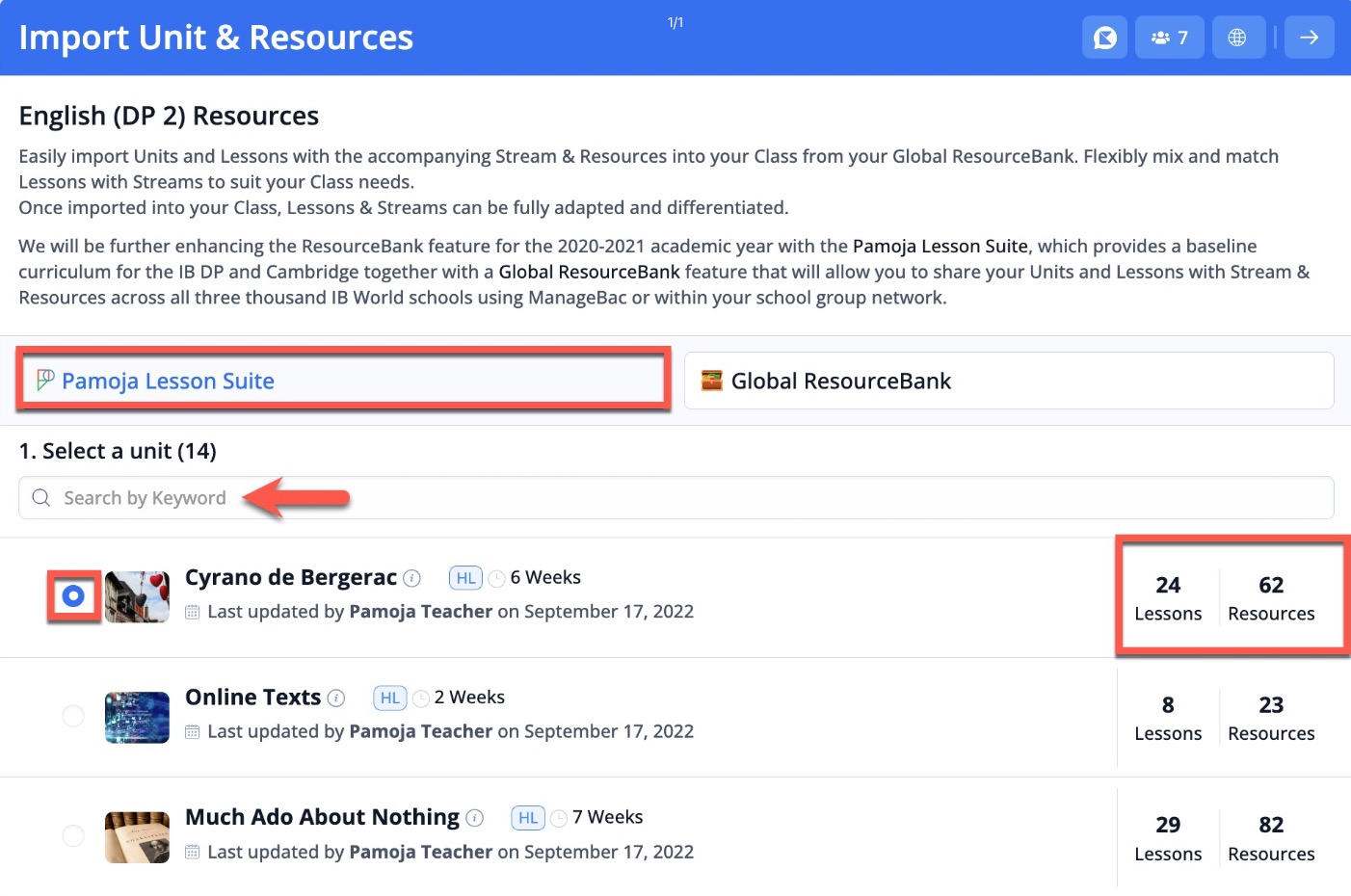This screenshot has height=896, width=1351.
Task: Click the arrow-right exit icon in header
Action: coord(1310,38)
